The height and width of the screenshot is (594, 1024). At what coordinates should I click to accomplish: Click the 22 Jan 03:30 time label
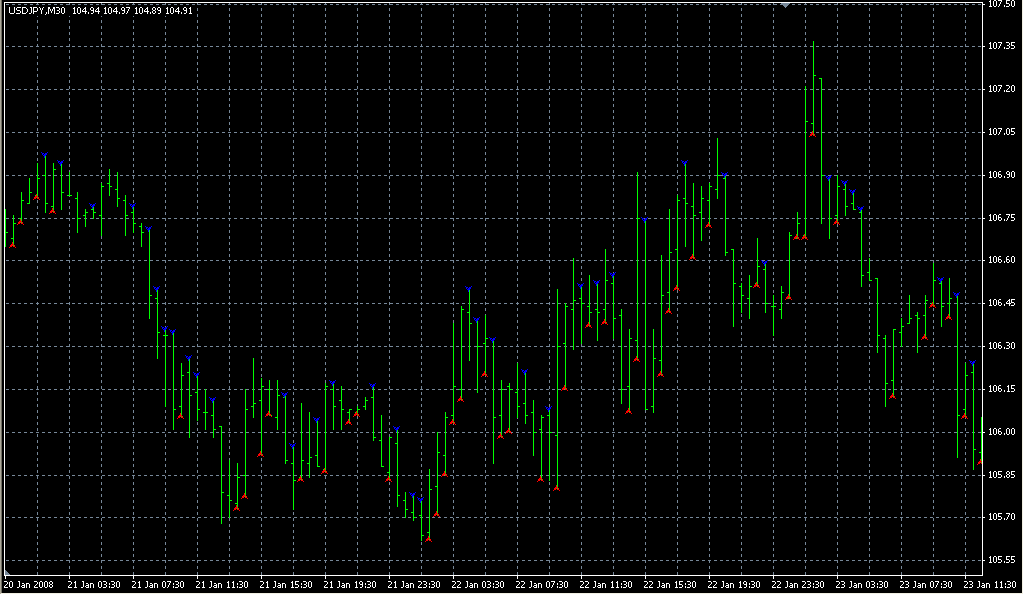477,585
